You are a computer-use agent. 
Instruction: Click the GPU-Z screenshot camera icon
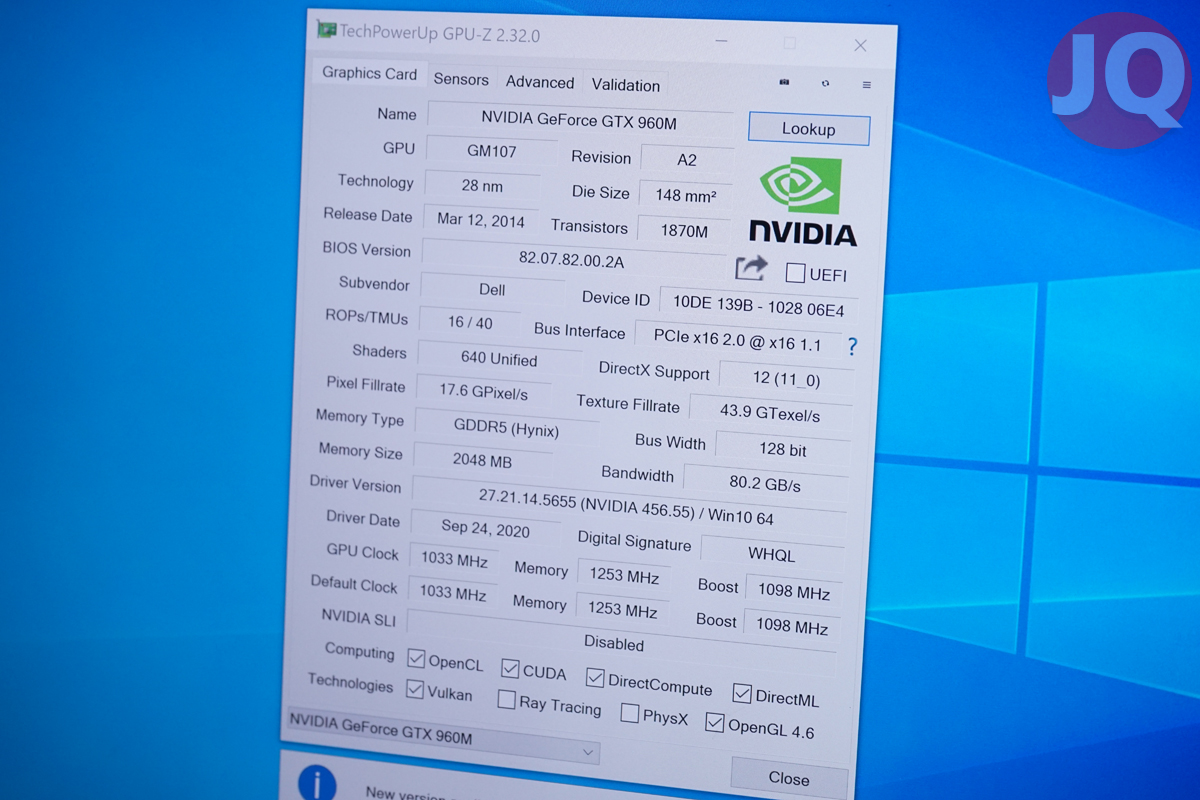coord(785,82)
